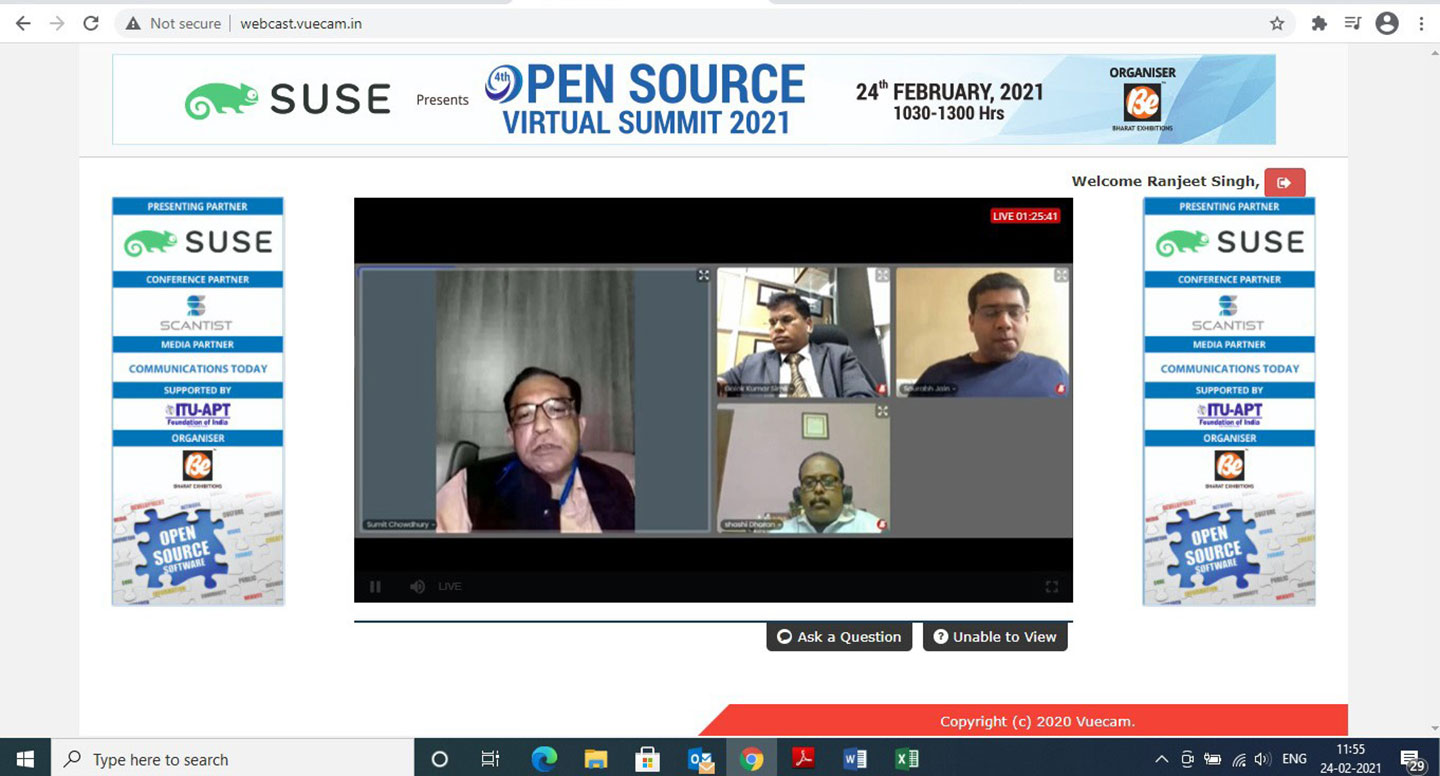Click the right Scantist conference partner logo

point(1227,311)
